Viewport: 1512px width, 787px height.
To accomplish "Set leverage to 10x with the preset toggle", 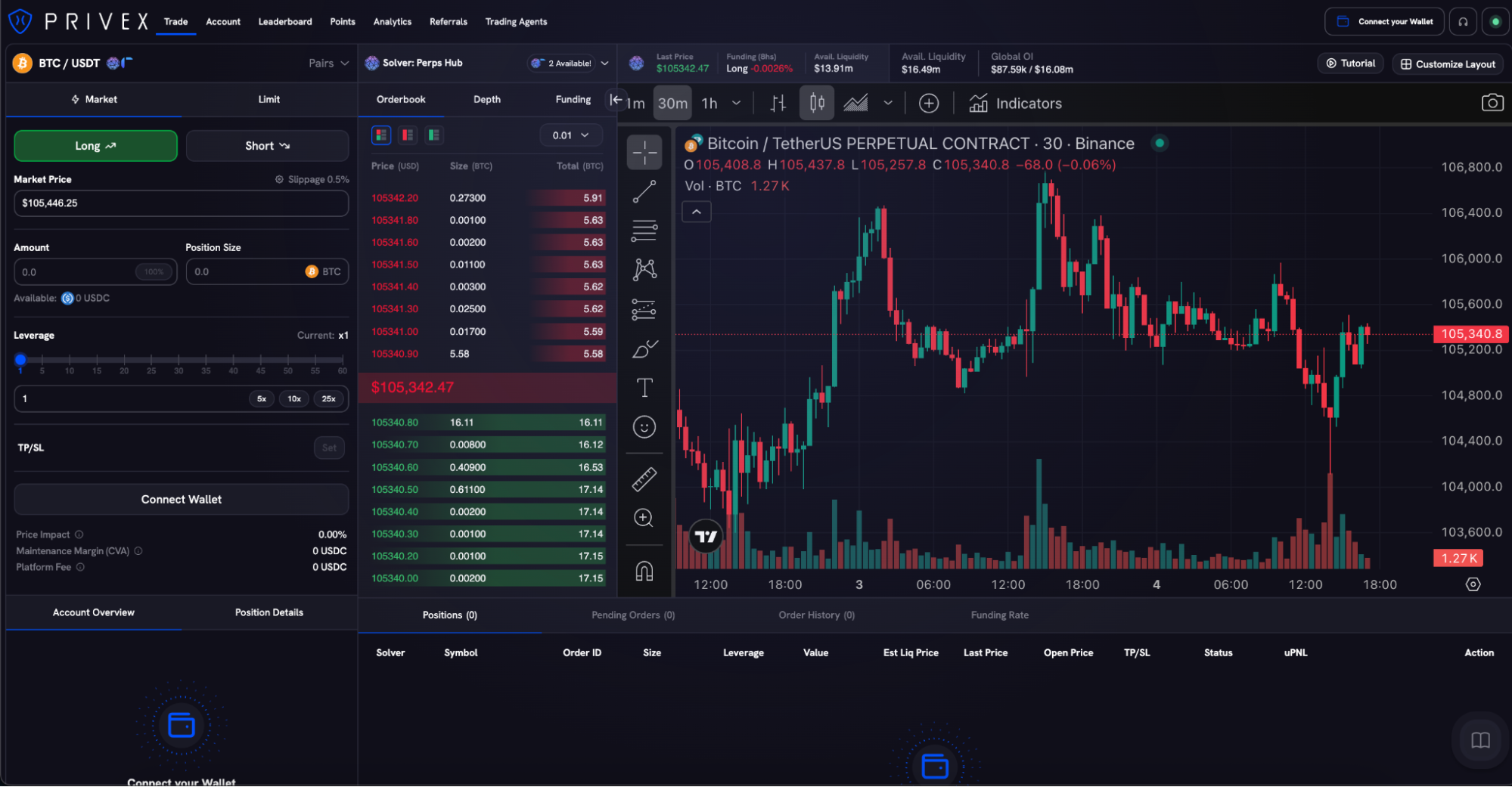I will coord(294,398).
